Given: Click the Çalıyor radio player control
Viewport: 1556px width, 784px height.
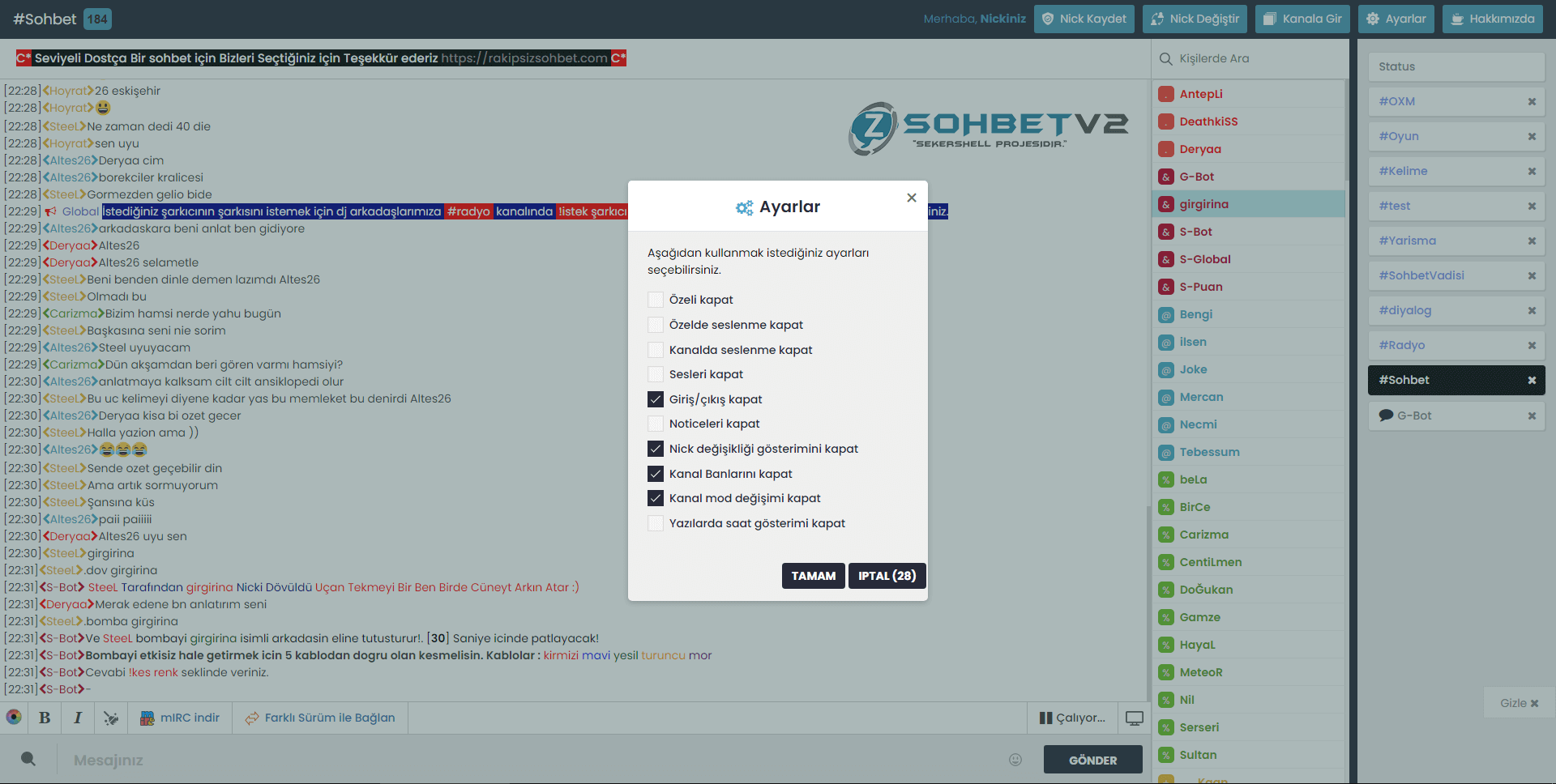Looking at the screenshot, I should [x=1072, y=718].
